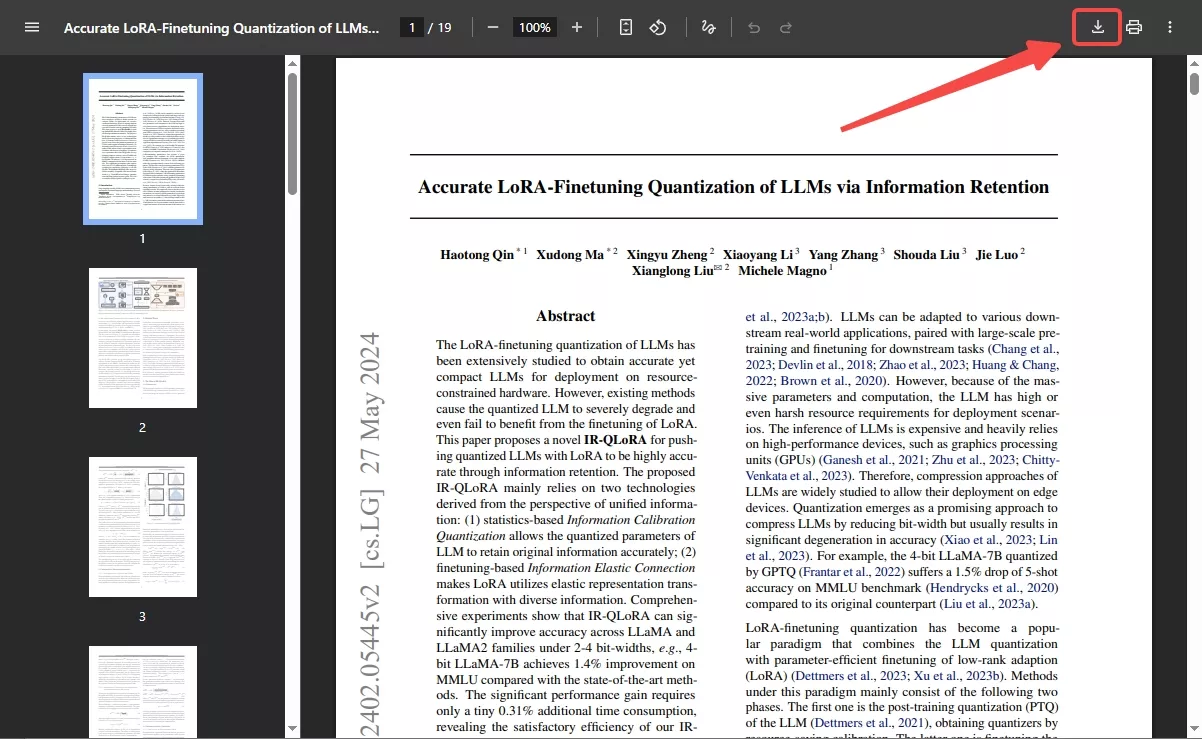Click the thumbnail panel scrollbar down arrow
Viewport: 1202px width, 739px height.
click(292, 729)
